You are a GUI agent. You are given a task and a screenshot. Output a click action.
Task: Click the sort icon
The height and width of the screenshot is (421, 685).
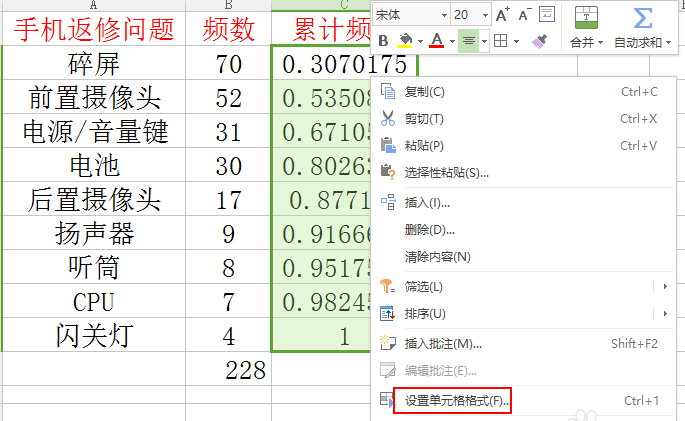[x=387, y=314]
